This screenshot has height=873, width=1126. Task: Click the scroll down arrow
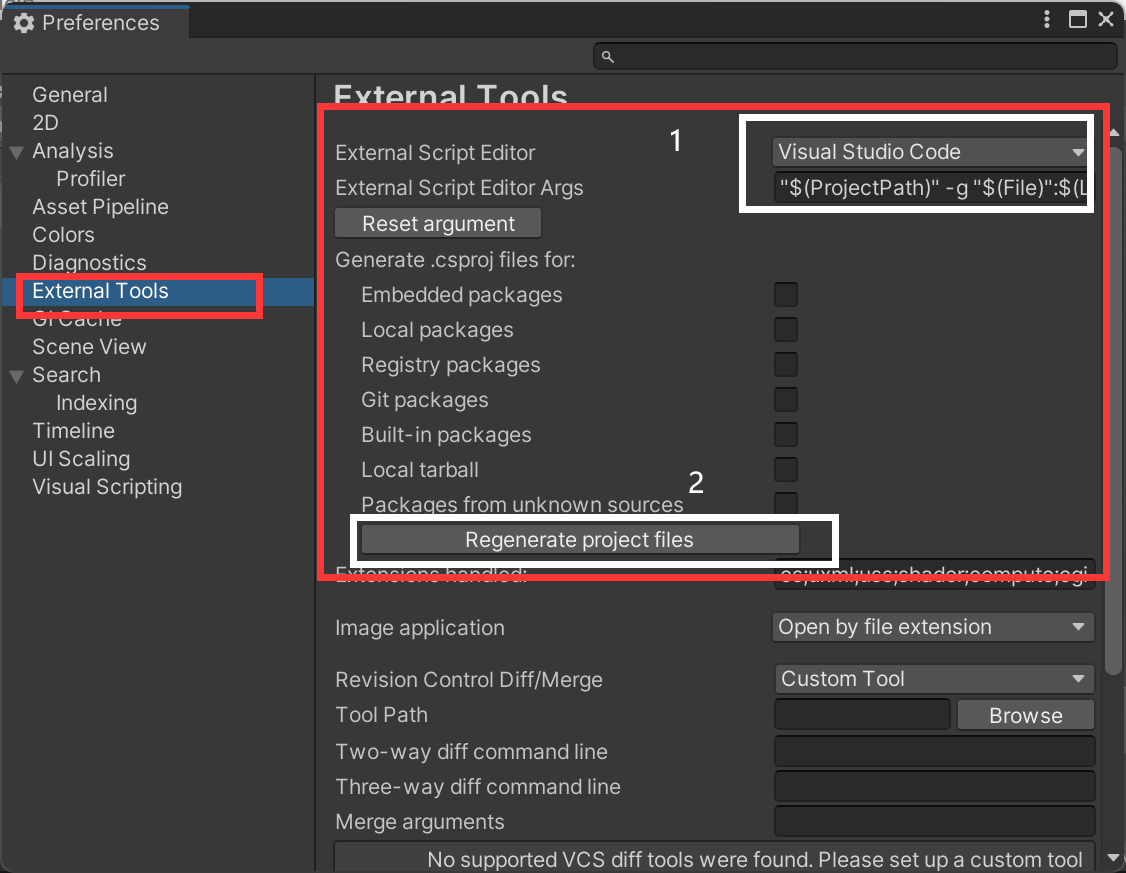1114,858
